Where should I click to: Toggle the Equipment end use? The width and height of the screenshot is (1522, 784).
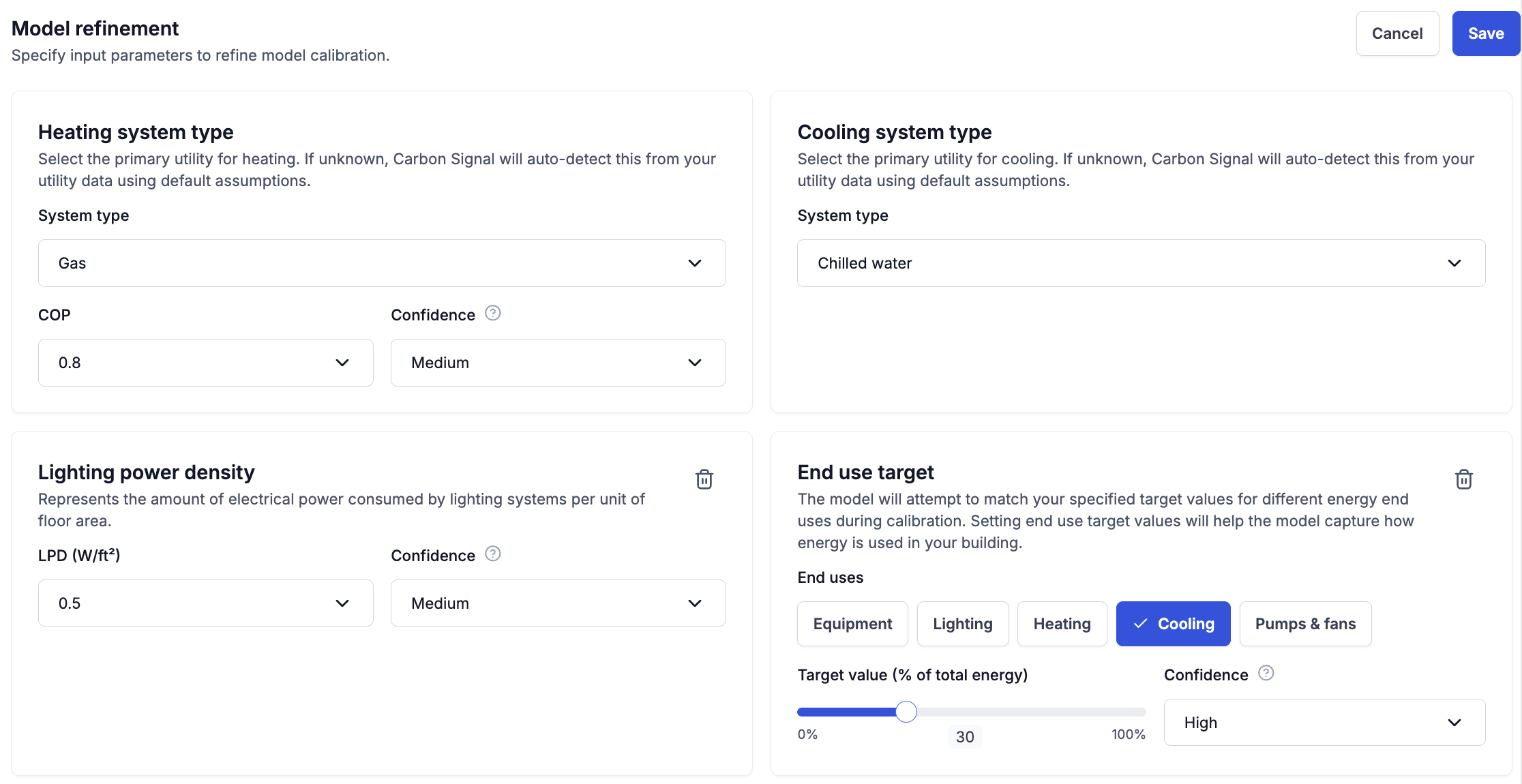click(852, 624)
